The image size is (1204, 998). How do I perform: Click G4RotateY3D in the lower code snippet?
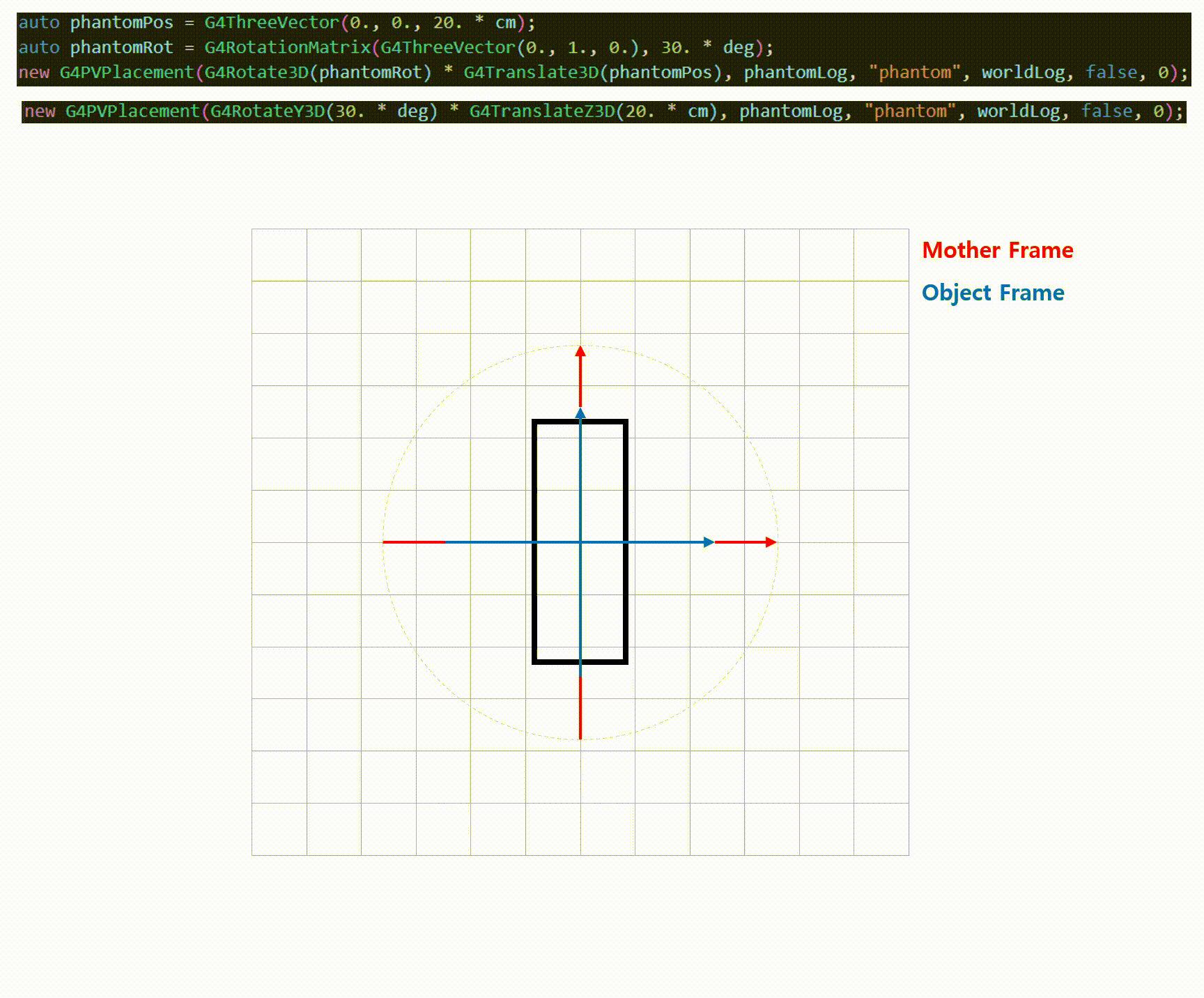tap(268, 112)
